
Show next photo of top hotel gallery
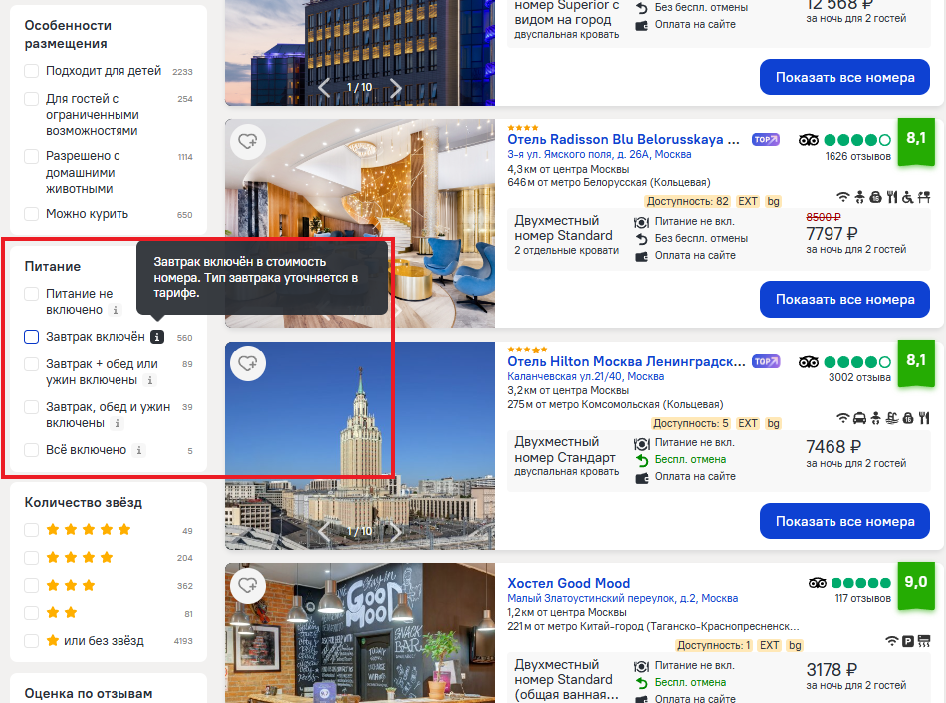[x=396, y=88]
